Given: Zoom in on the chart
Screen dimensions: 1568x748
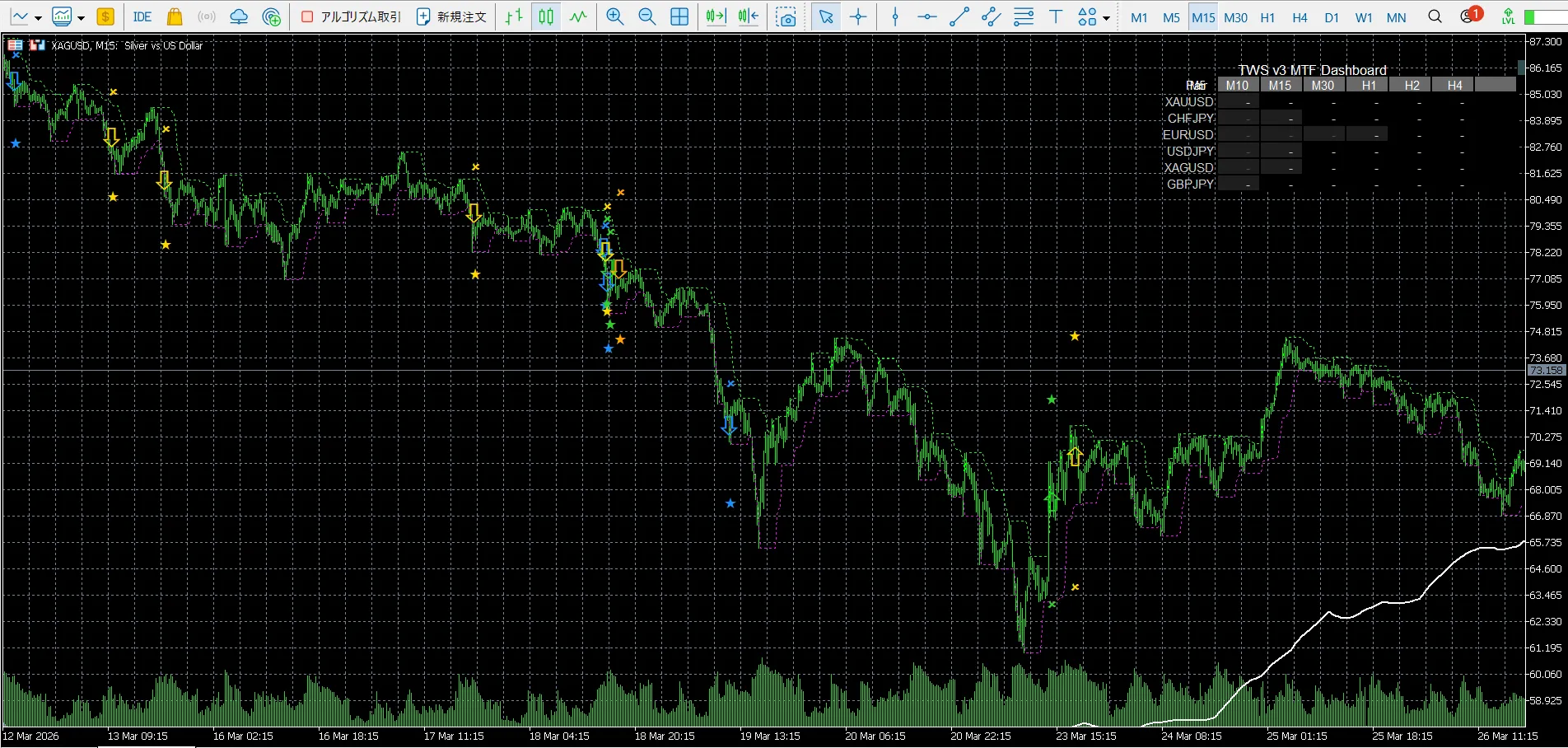Looking at the screenshot, I should pos(614,16).
